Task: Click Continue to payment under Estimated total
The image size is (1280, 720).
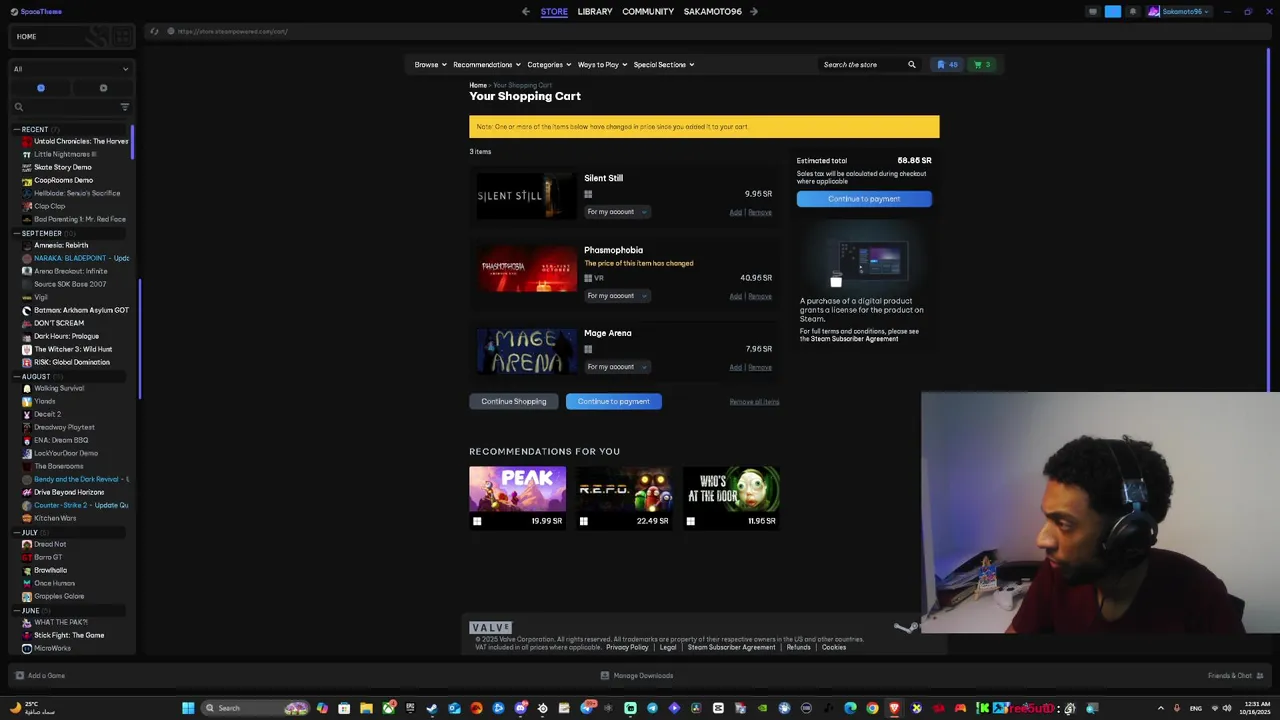Action: [x=864, y=199]
